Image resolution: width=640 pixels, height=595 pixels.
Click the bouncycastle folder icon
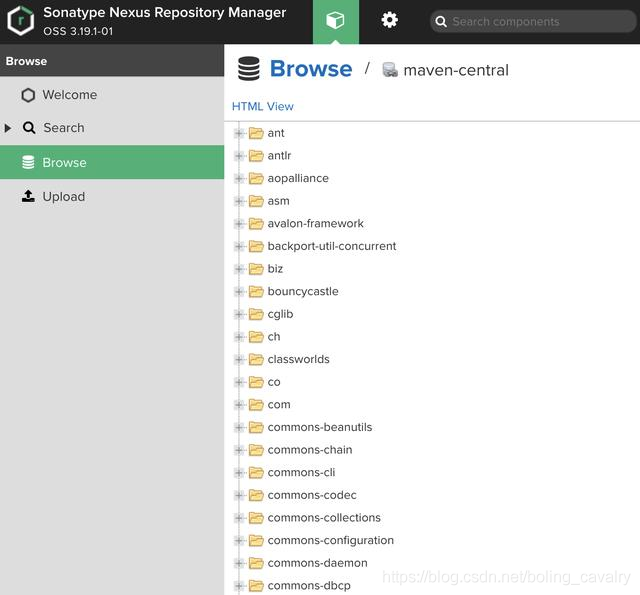click(x=256, y=292)
